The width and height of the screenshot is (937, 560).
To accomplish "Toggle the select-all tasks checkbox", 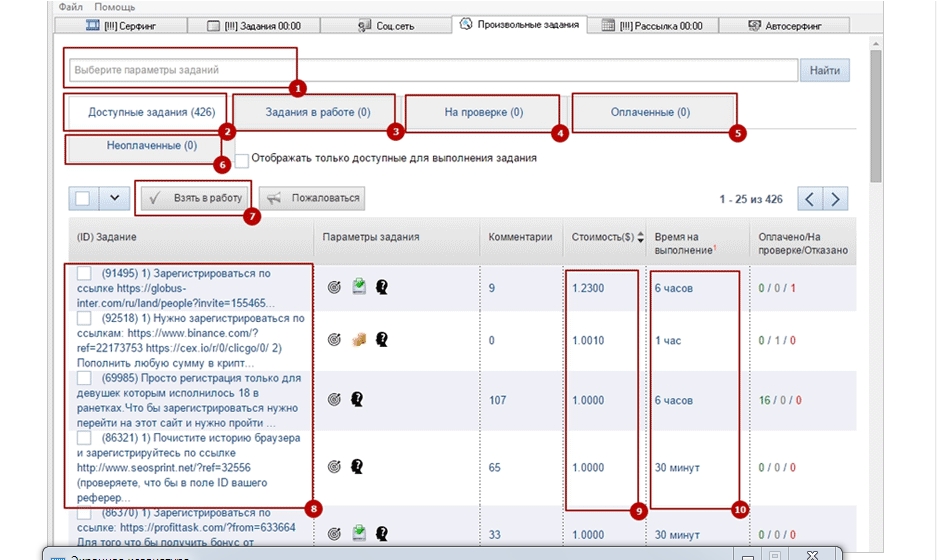I will [x=82, y=198].
